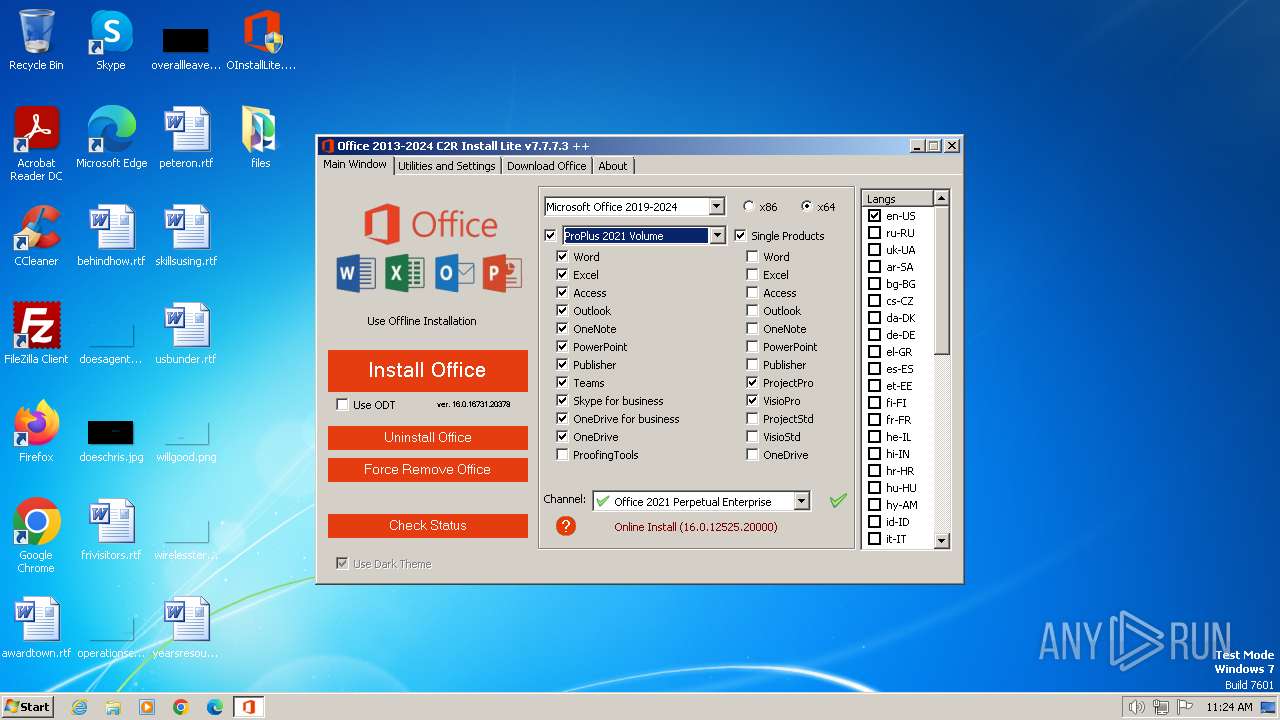Check the ru-RU language
Viewport: 1280px width, 720px height.
pyautogui.click(x=874, y=233)
